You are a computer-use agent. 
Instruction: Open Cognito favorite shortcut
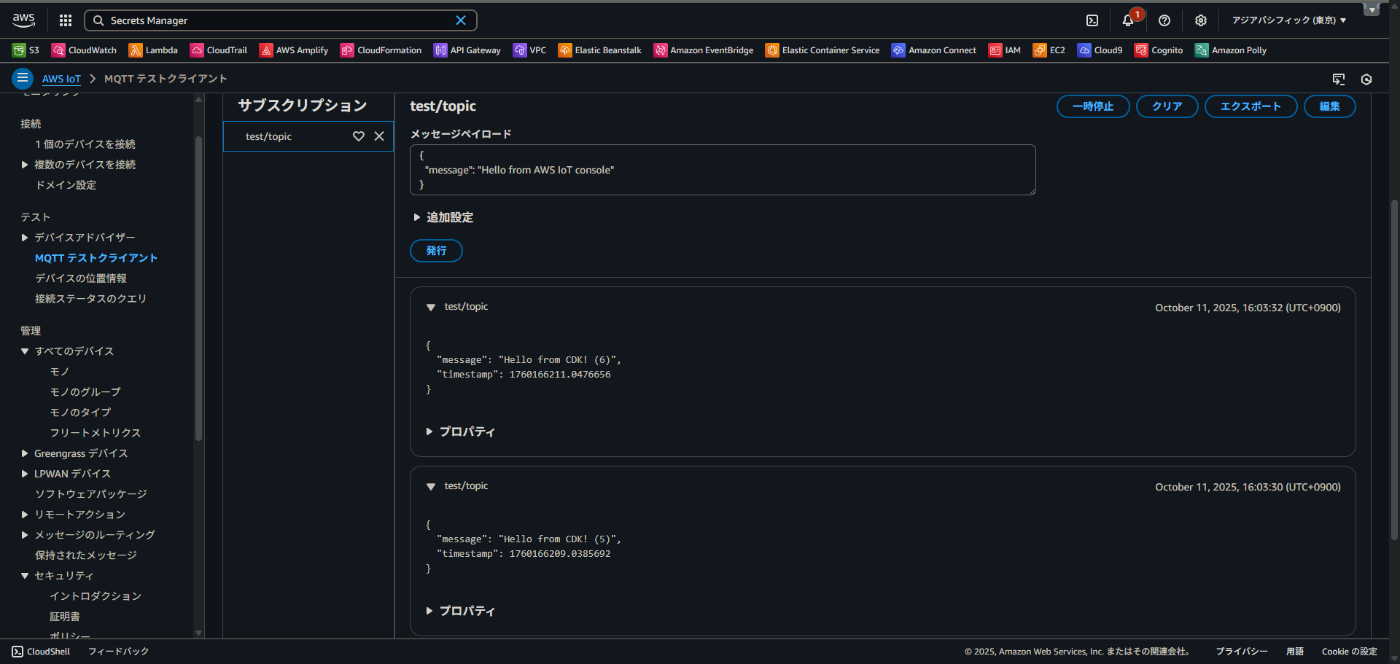(x=1159, y=50)
